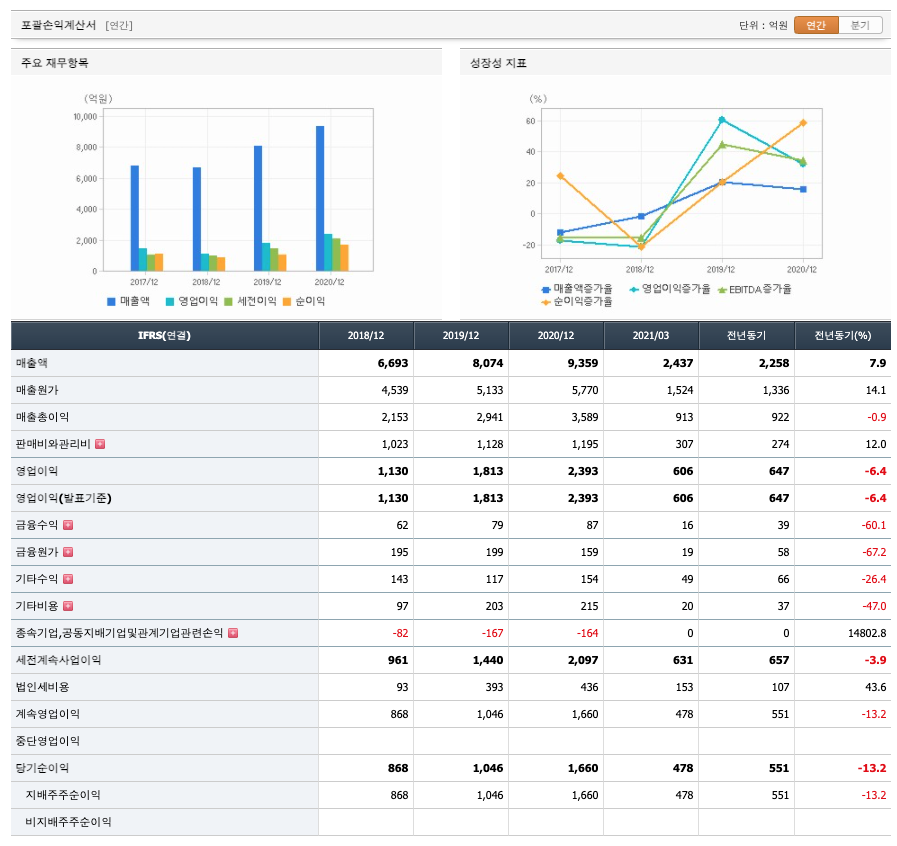Click the 2020/12 매출액 blue bar
The image size is (897, 846).
click(x=320, y=198)
